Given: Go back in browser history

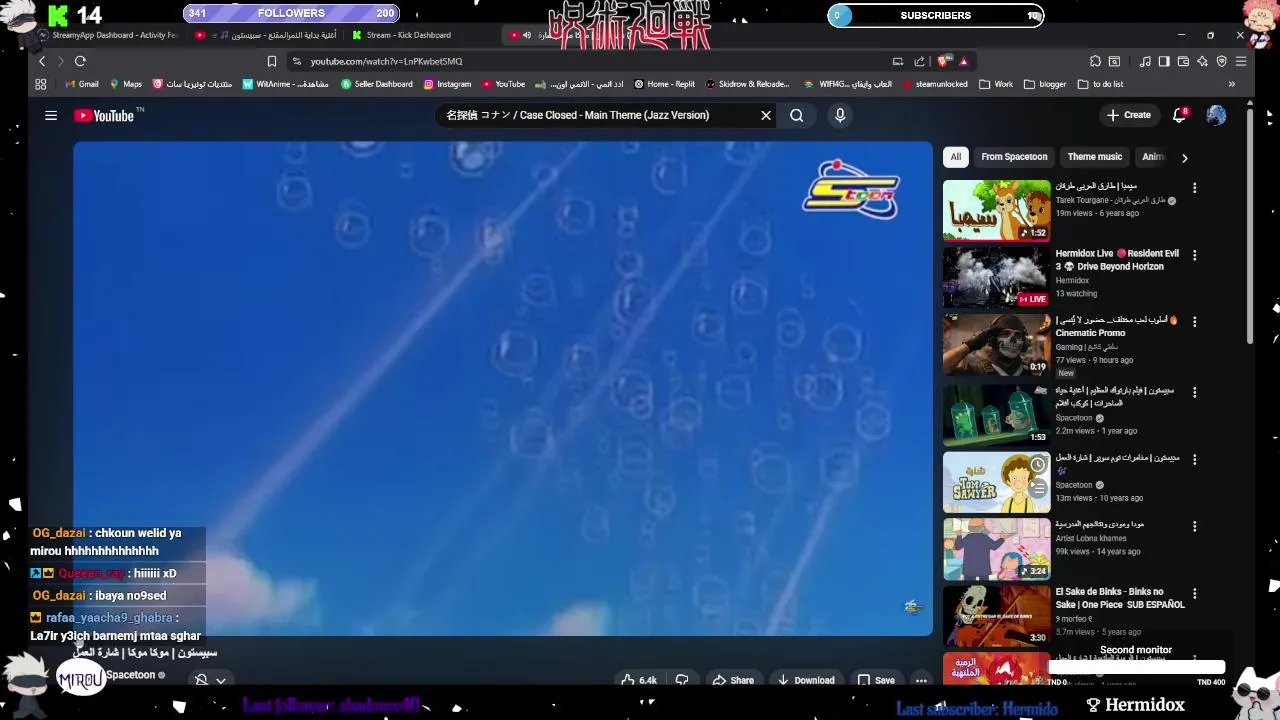Looking at the screenshot, I should pos(42,61).
